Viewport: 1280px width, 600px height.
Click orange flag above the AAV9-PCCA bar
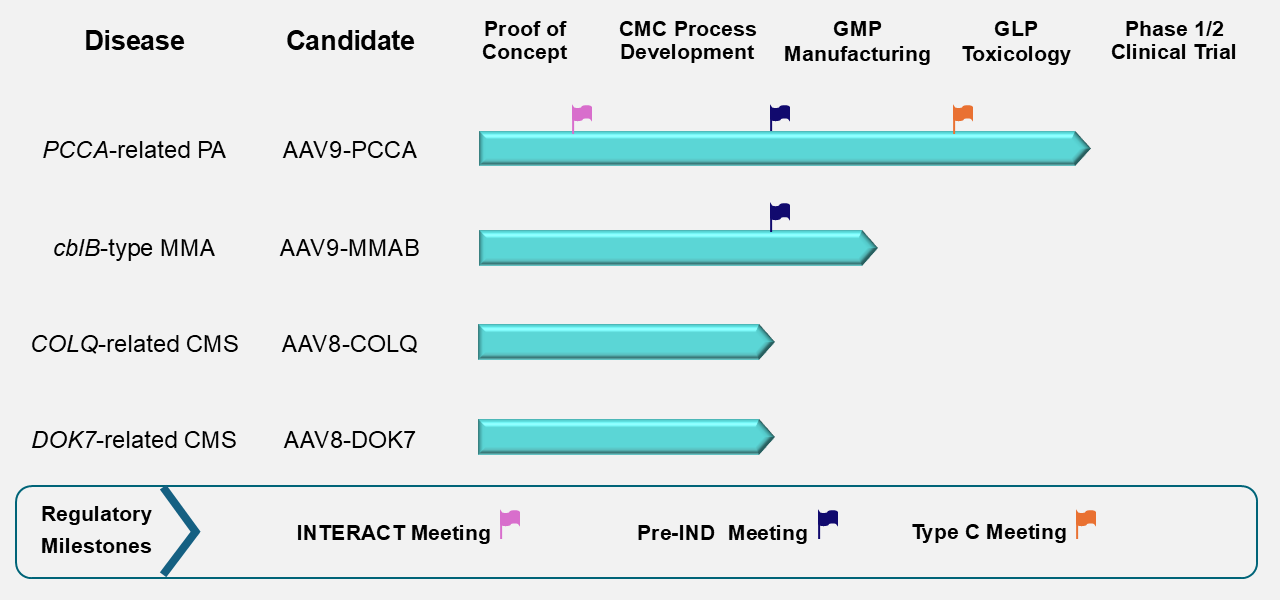click(x=963, y=114)
